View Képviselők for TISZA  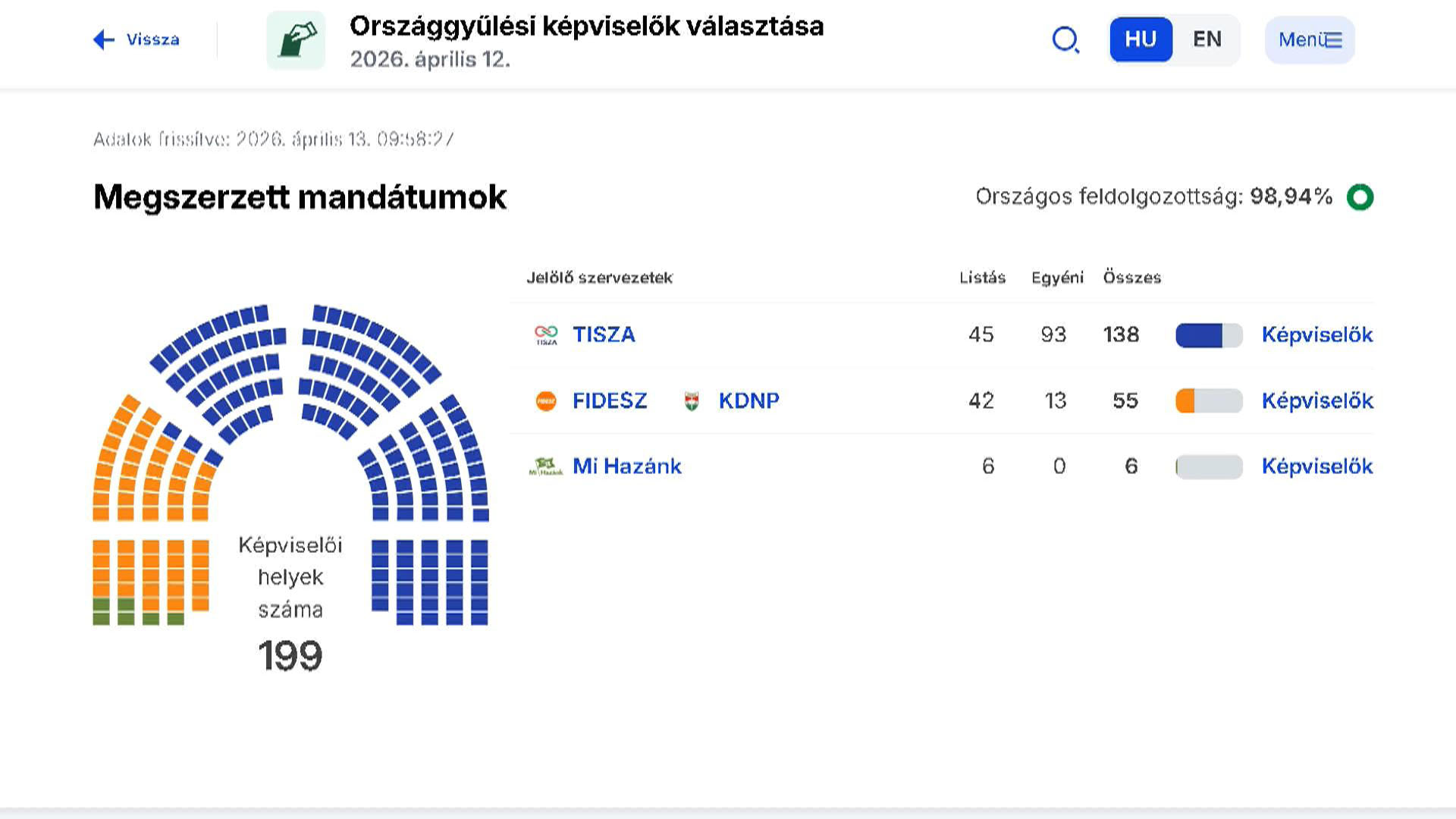(1317, 334)
